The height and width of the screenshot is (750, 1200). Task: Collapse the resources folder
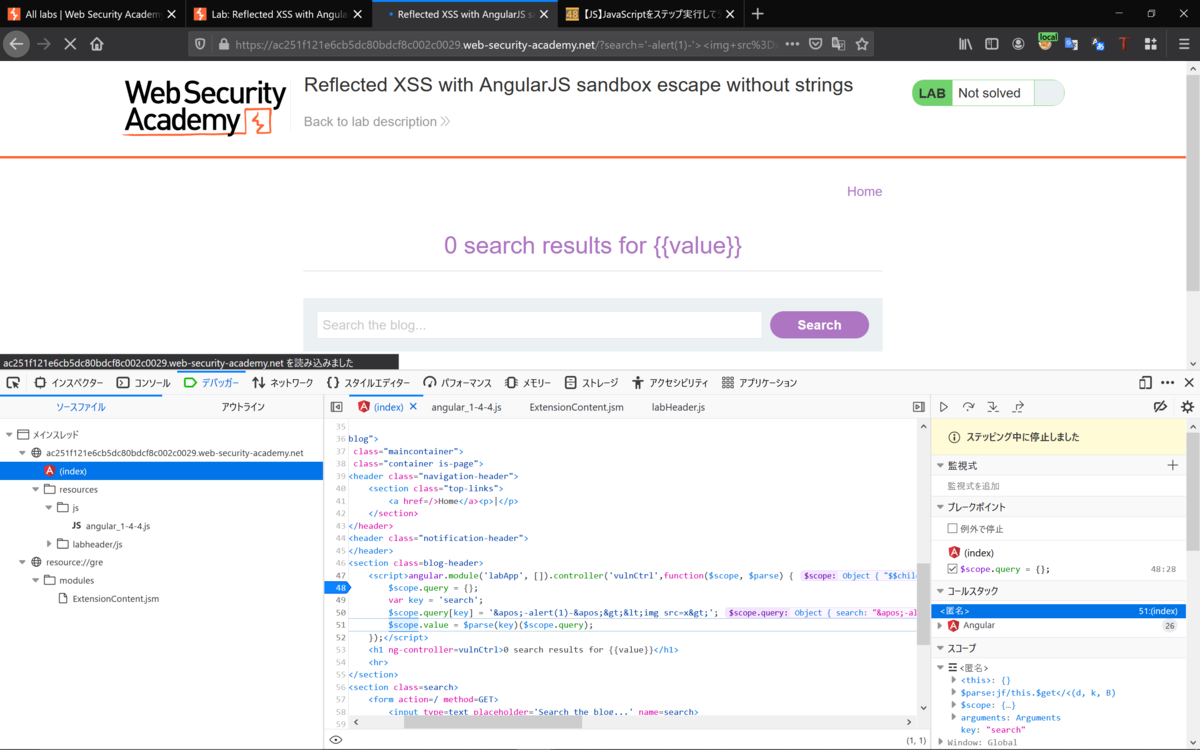coord(35,489)
